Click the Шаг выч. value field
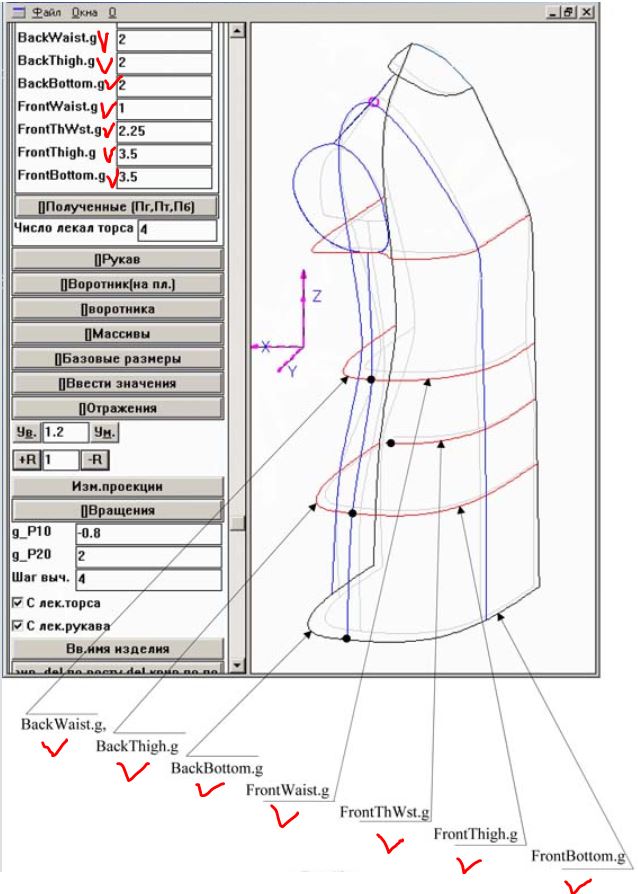Screen dimensions: 638x894 [x=148, y=579]
